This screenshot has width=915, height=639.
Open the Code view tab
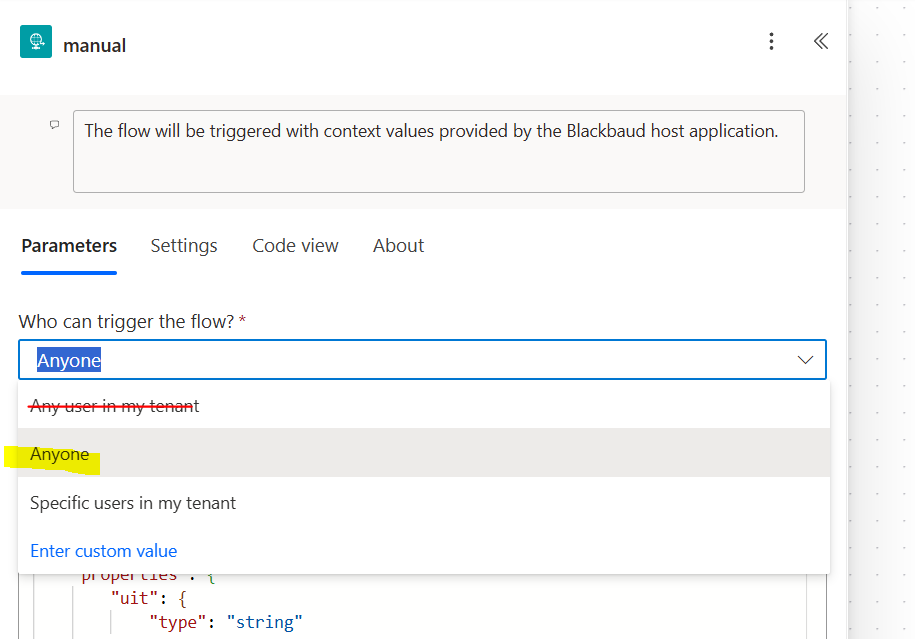[295, 246]
